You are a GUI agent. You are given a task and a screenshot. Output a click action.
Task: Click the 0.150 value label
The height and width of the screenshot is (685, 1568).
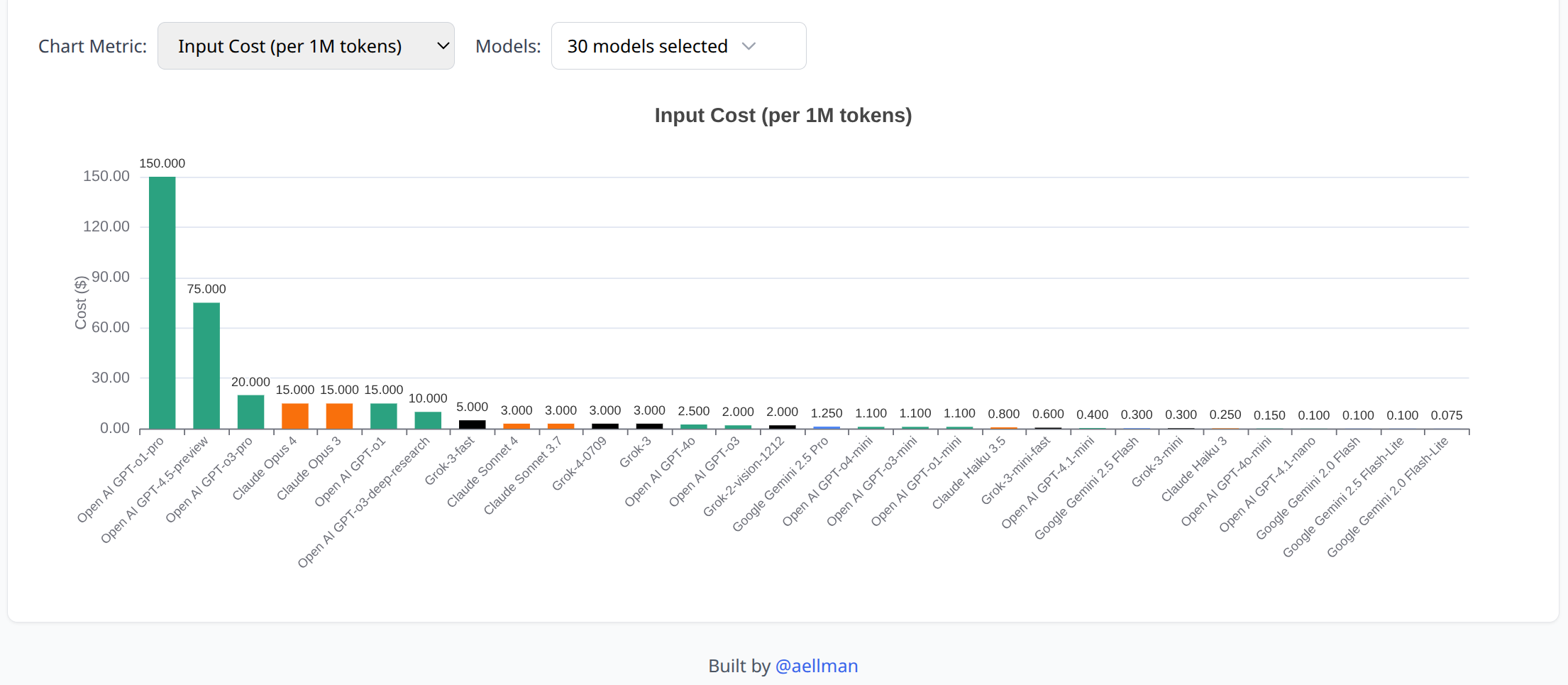[1269, 415]
